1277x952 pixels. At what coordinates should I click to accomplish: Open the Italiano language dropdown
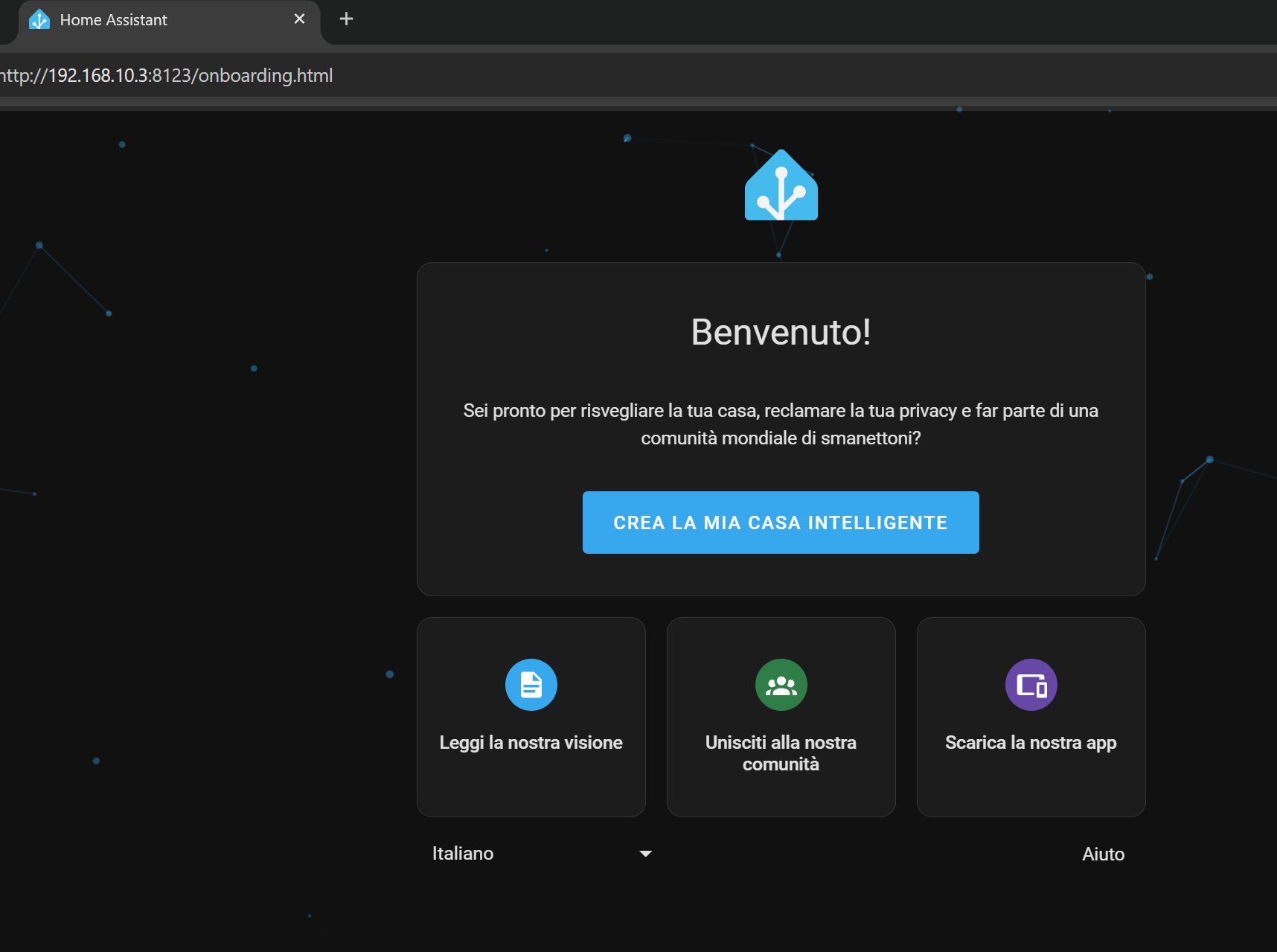(x=542, y=853)
